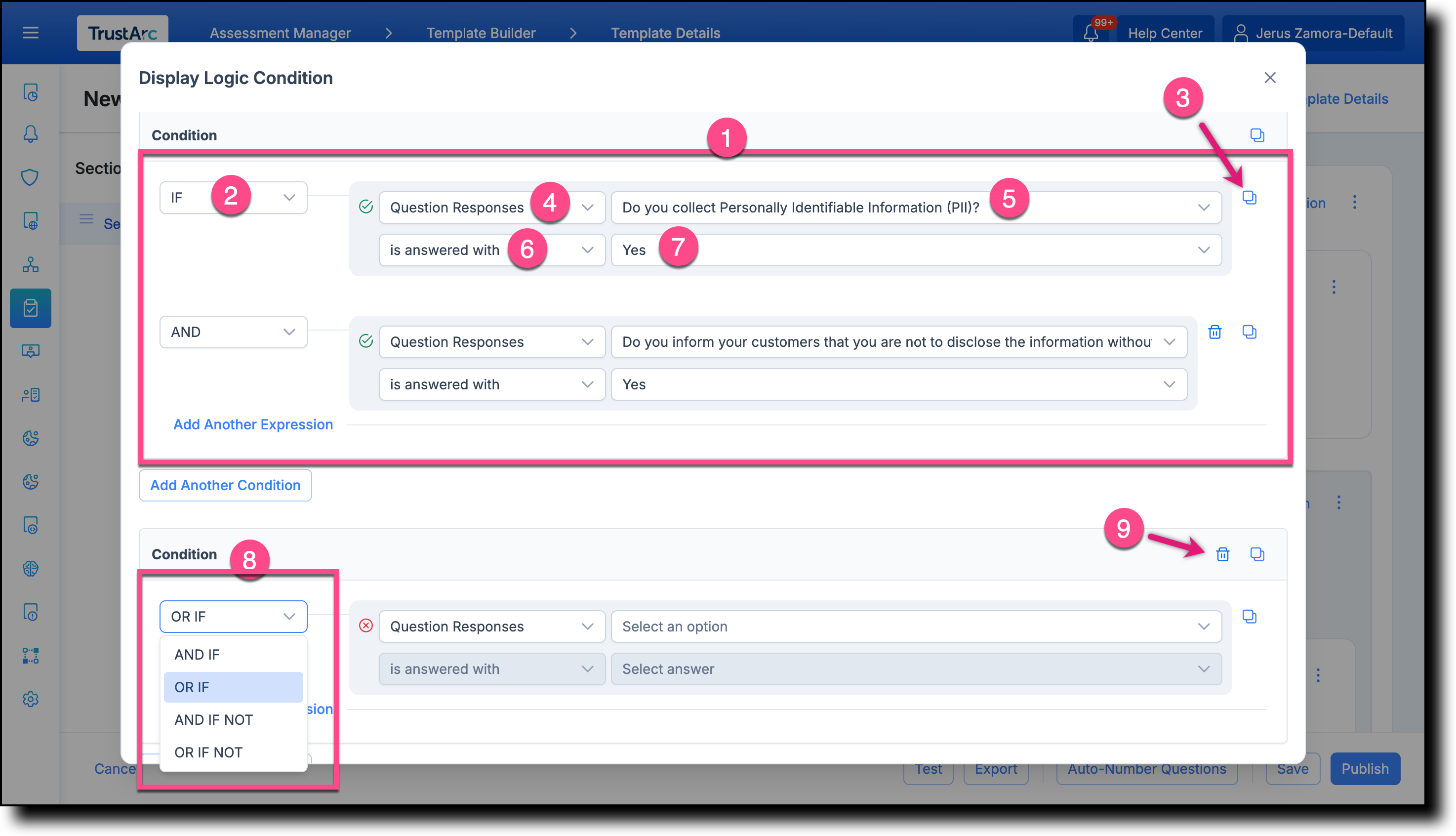Open the Help Center

[1165, 33]
